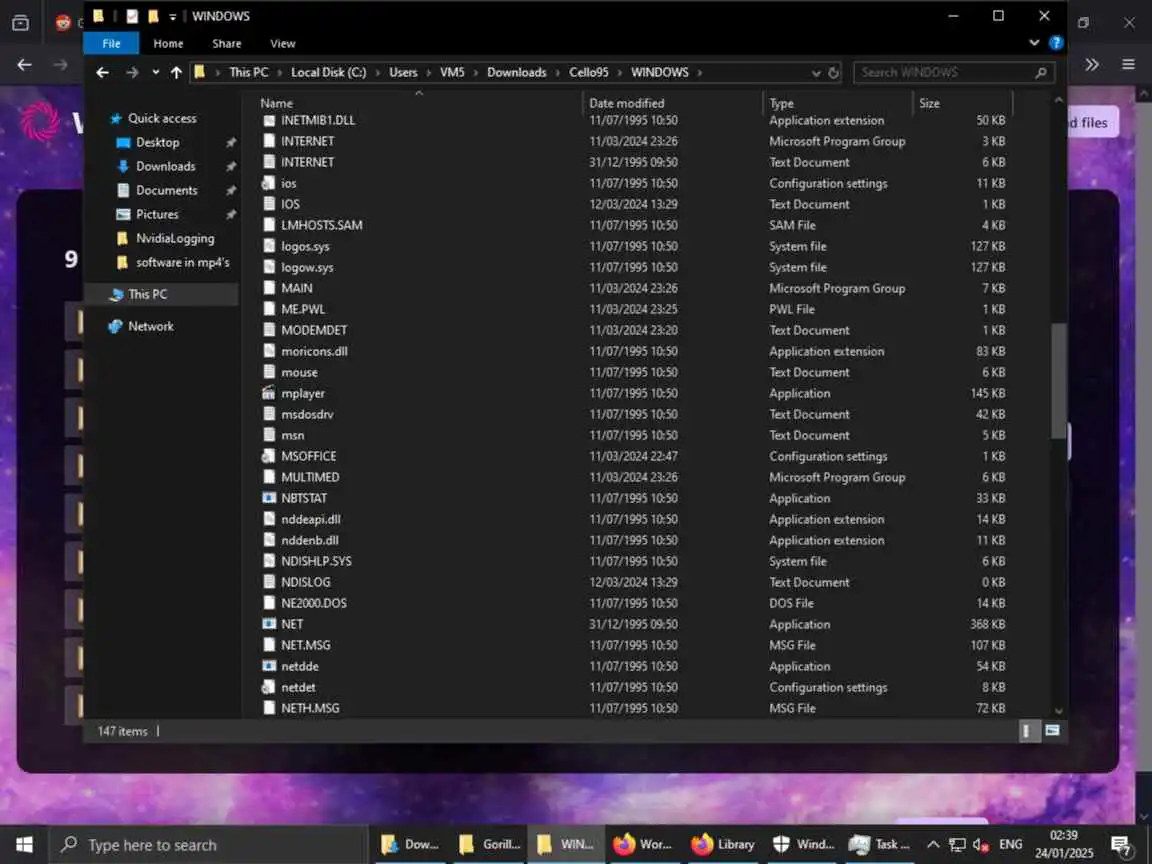1152x864 pixels.
Task: Open the View ribbon tab
Action: pyautogui.click(x=282, y=43)
